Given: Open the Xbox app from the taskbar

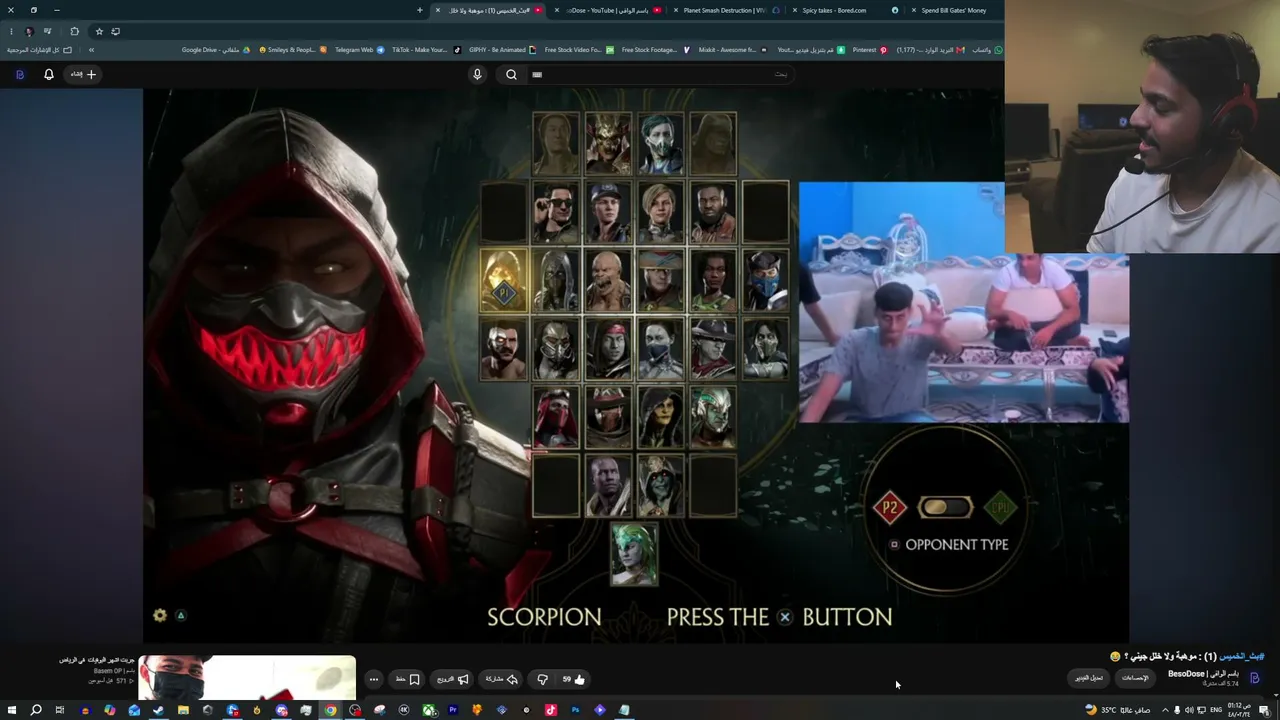Looking at the screenshot, I should pos(428,710).
